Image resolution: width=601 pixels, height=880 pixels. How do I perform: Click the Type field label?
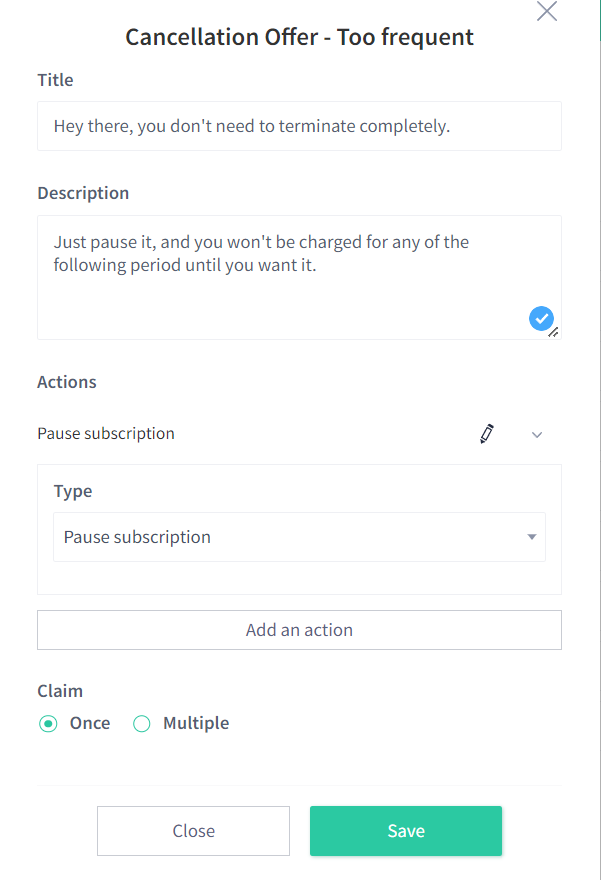click(73, 491)
